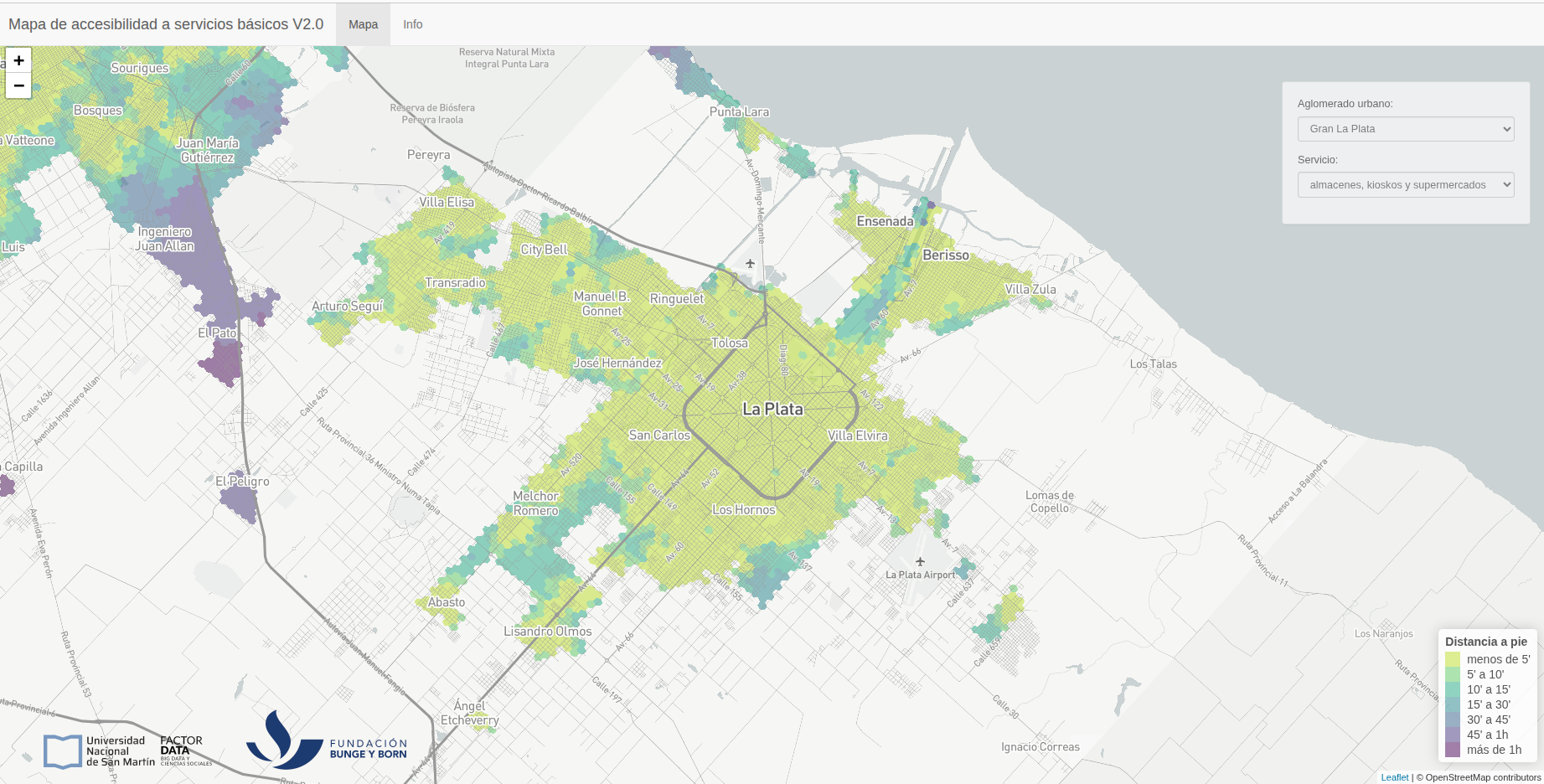Click the airplane icon at La Plata Airport
This screenshot has width=1544, height=784.
920,563
